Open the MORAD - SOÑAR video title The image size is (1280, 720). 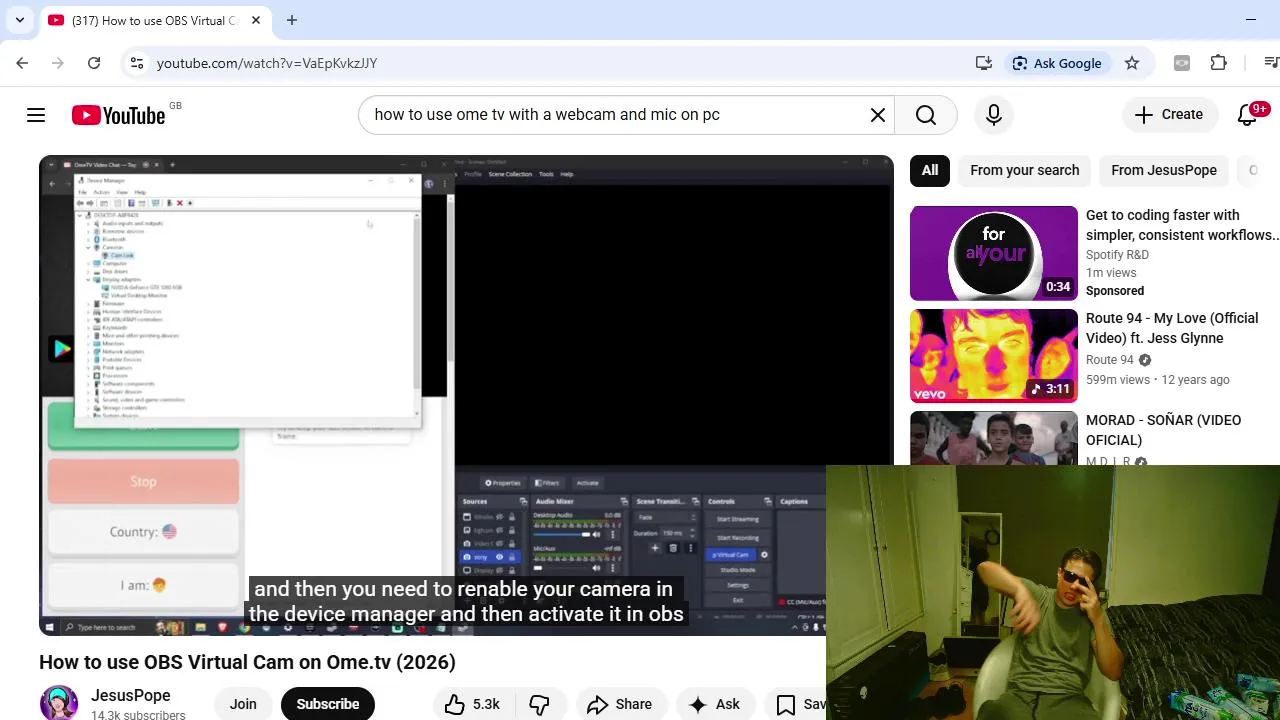(1163, 430)
